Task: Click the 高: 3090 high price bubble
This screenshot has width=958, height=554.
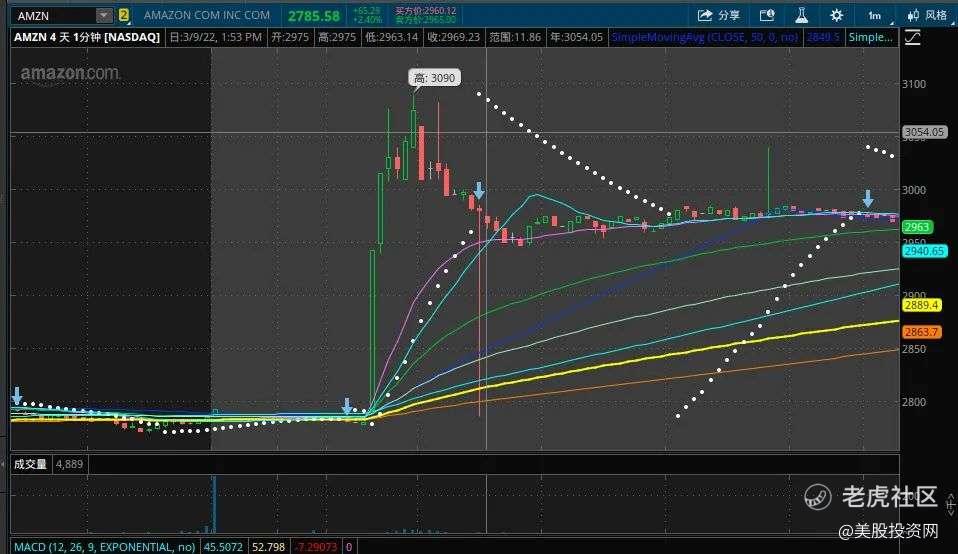Action: tap(434, 78)
